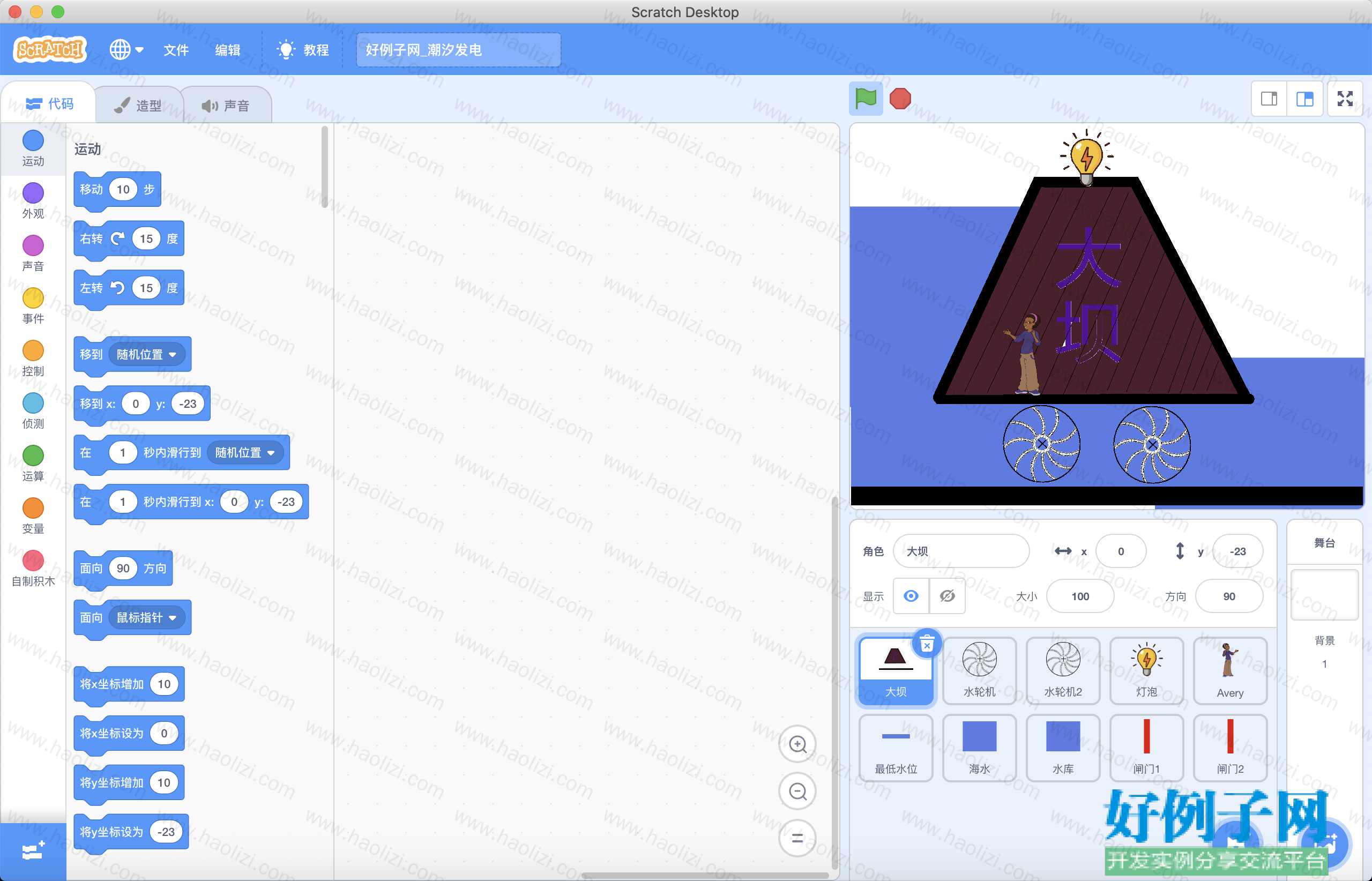The width and height of the screenshot is (1372, 881).
Task: Click the sprite y position field
Action: (x=1237, y=551)
